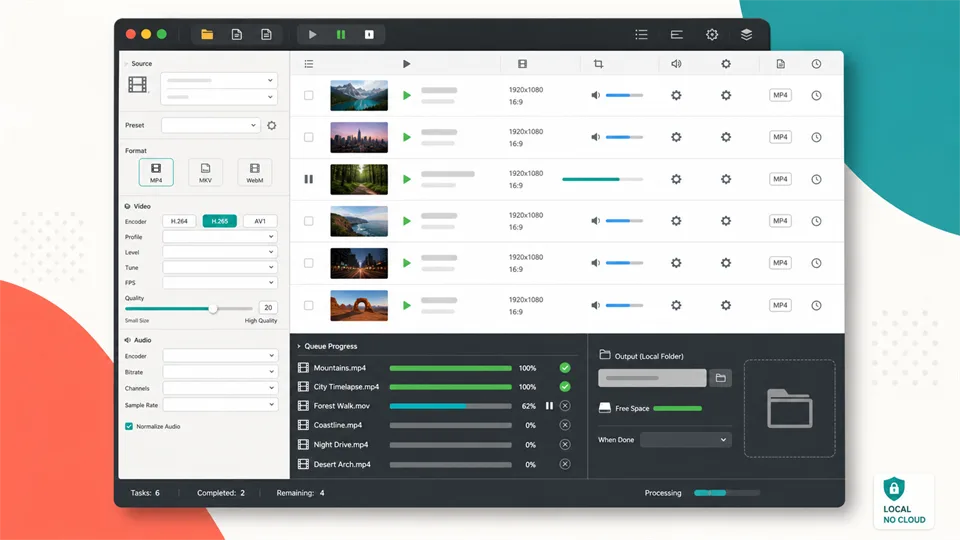Click the Mountains.mp4 completed checkmark
The image size is (960, 540).
[x=565, y=368]
